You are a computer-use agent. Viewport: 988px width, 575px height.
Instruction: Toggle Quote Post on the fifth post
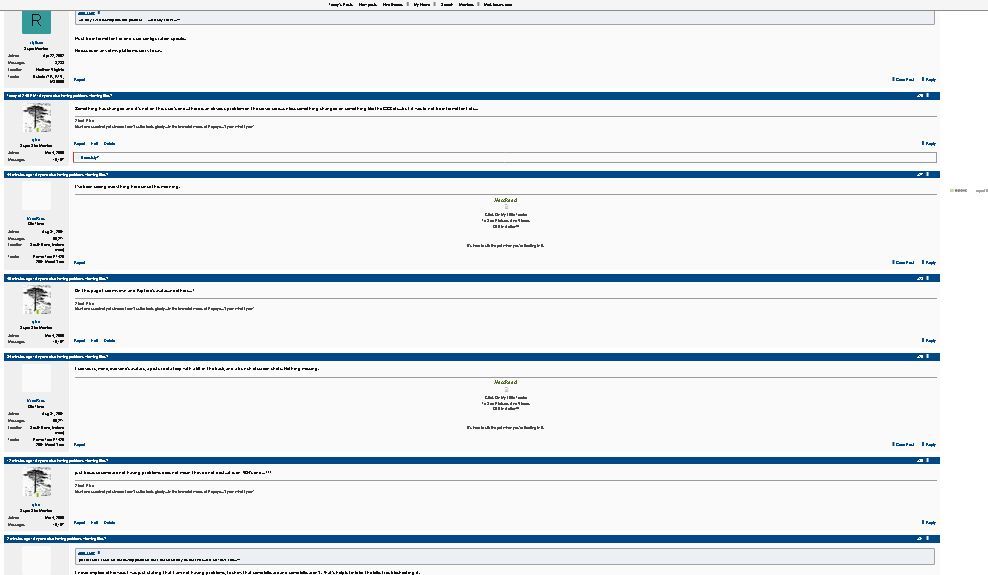903,444
